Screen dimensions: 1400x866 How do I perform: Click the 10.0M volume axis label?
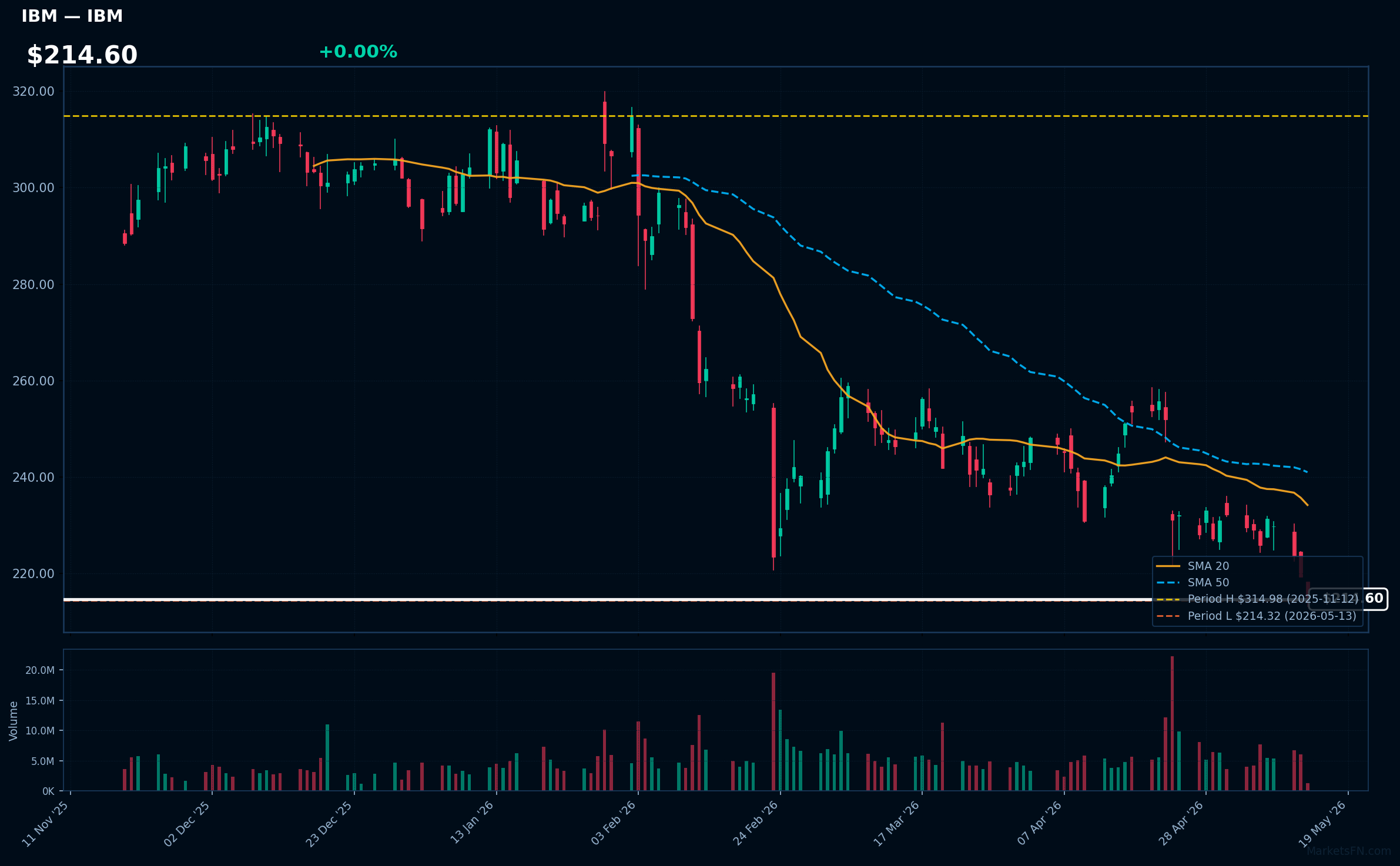tap(40, 731)
